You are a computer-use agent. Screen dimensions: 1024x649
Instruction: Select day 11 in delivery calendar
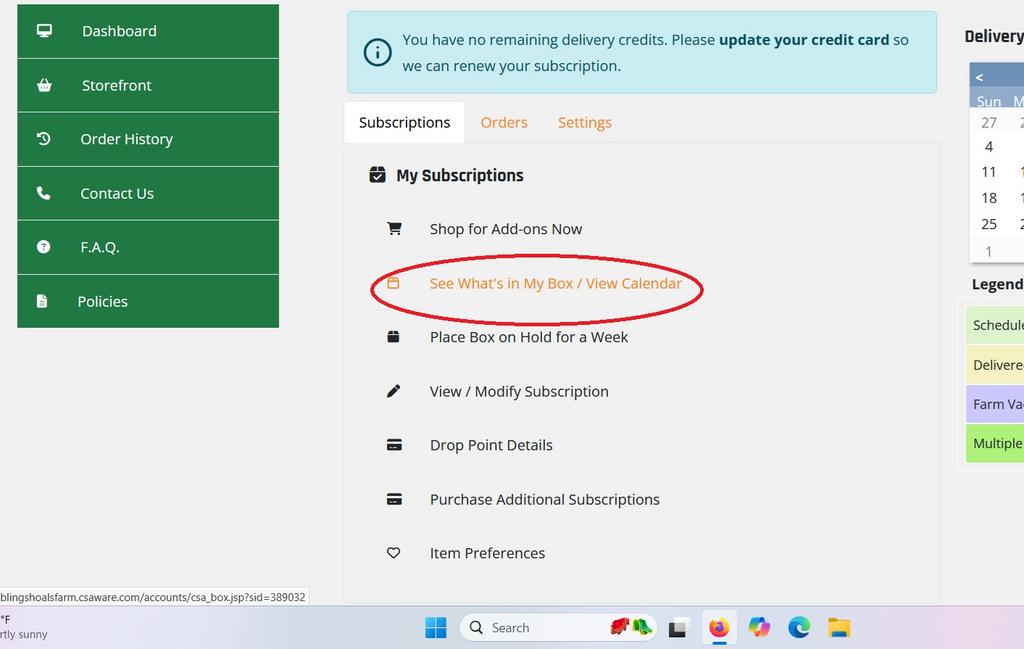tap(989, 172)
